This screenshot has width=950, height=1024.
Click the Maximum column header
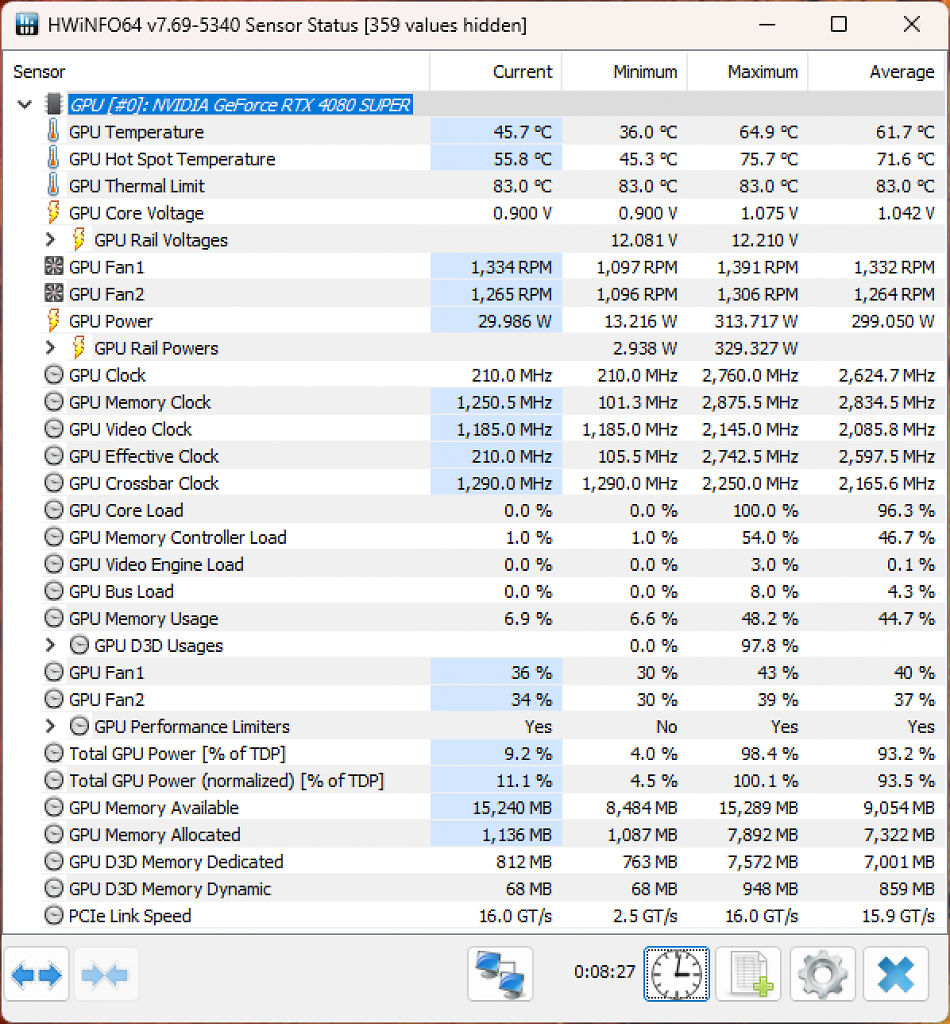748,71
